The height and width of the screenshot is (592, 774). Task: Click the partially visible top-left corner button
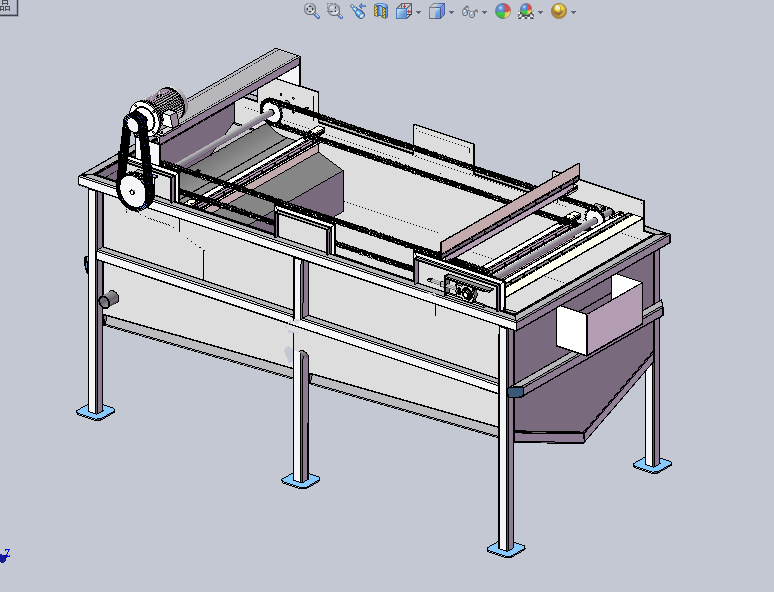[x=8, y=7]
